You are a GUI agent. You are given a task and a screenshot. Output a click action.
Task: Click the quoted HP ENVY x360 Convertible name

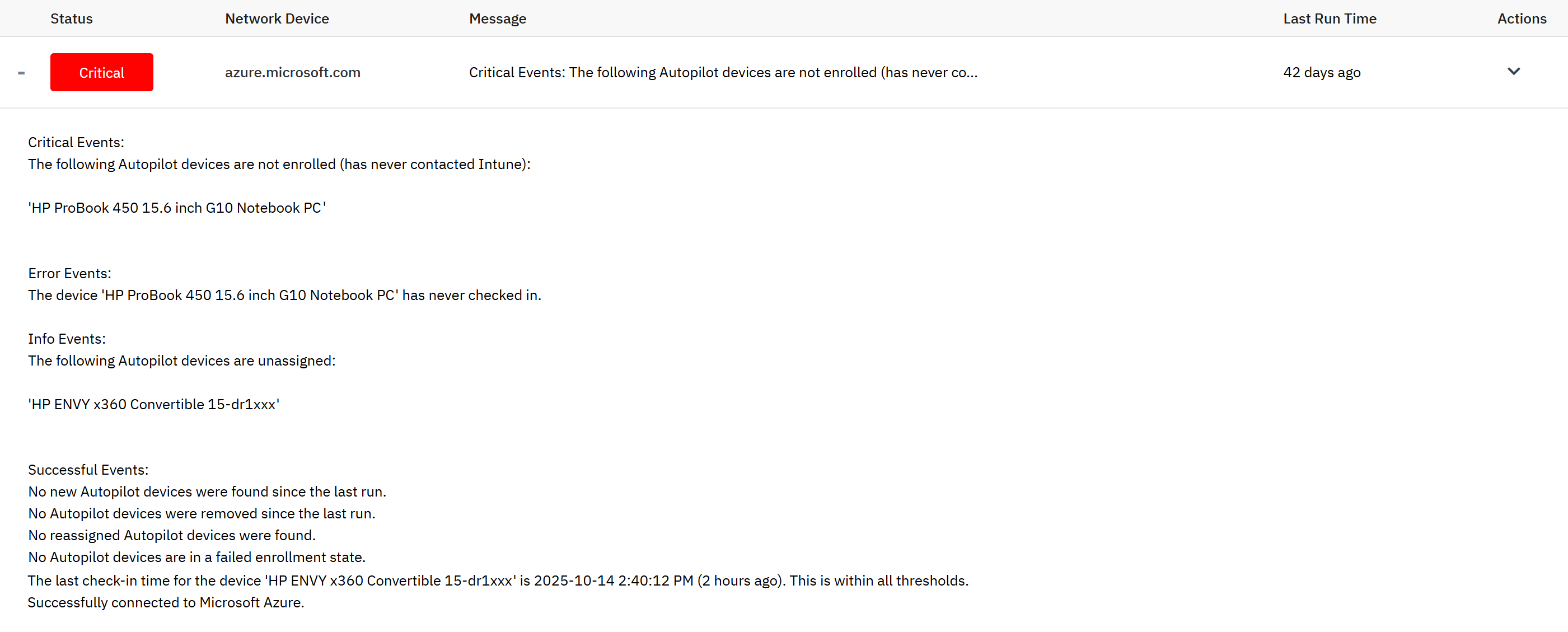click(154, 404)
